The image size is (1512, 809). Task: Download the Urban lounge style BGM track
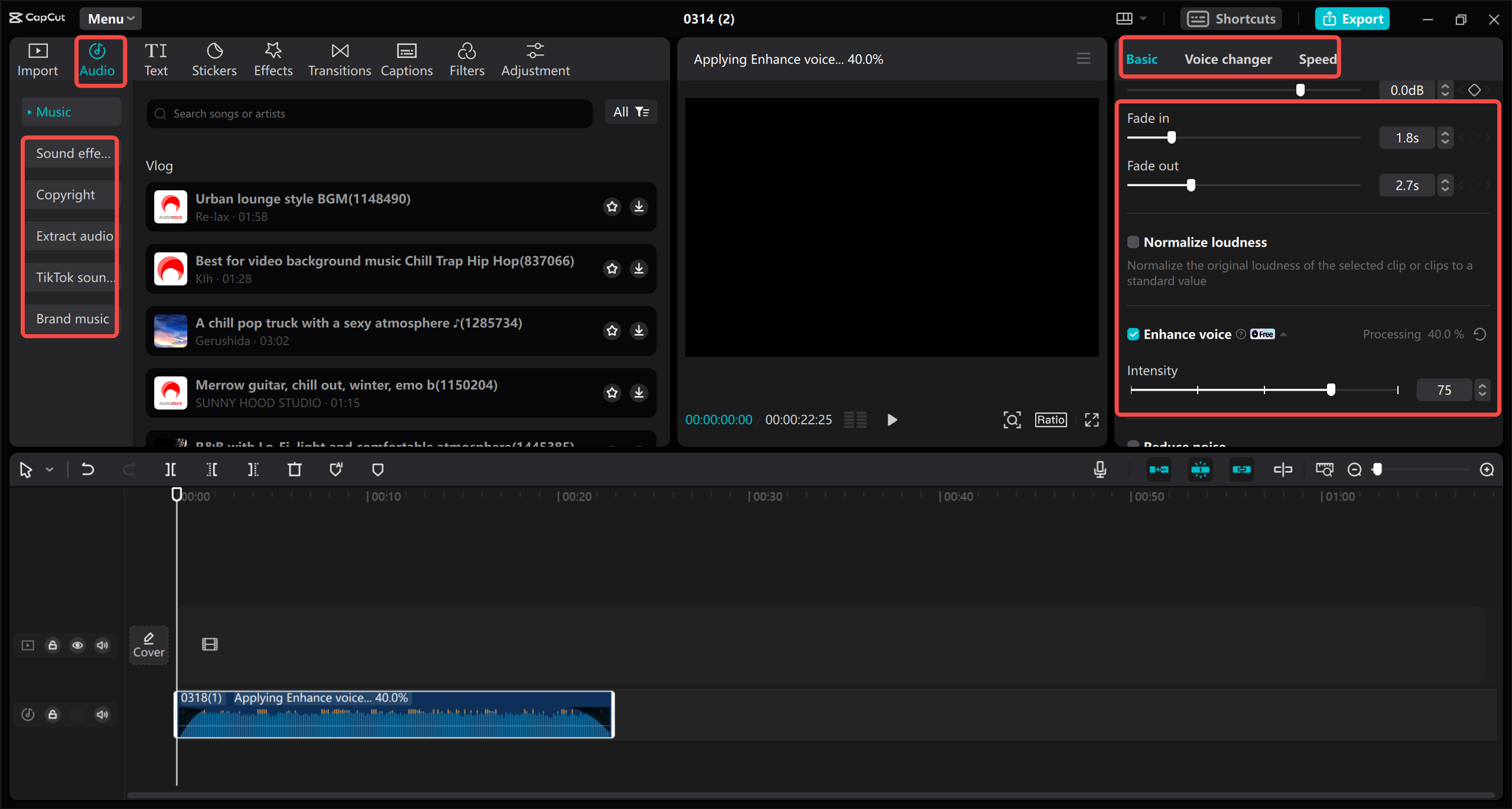[638, 207]
